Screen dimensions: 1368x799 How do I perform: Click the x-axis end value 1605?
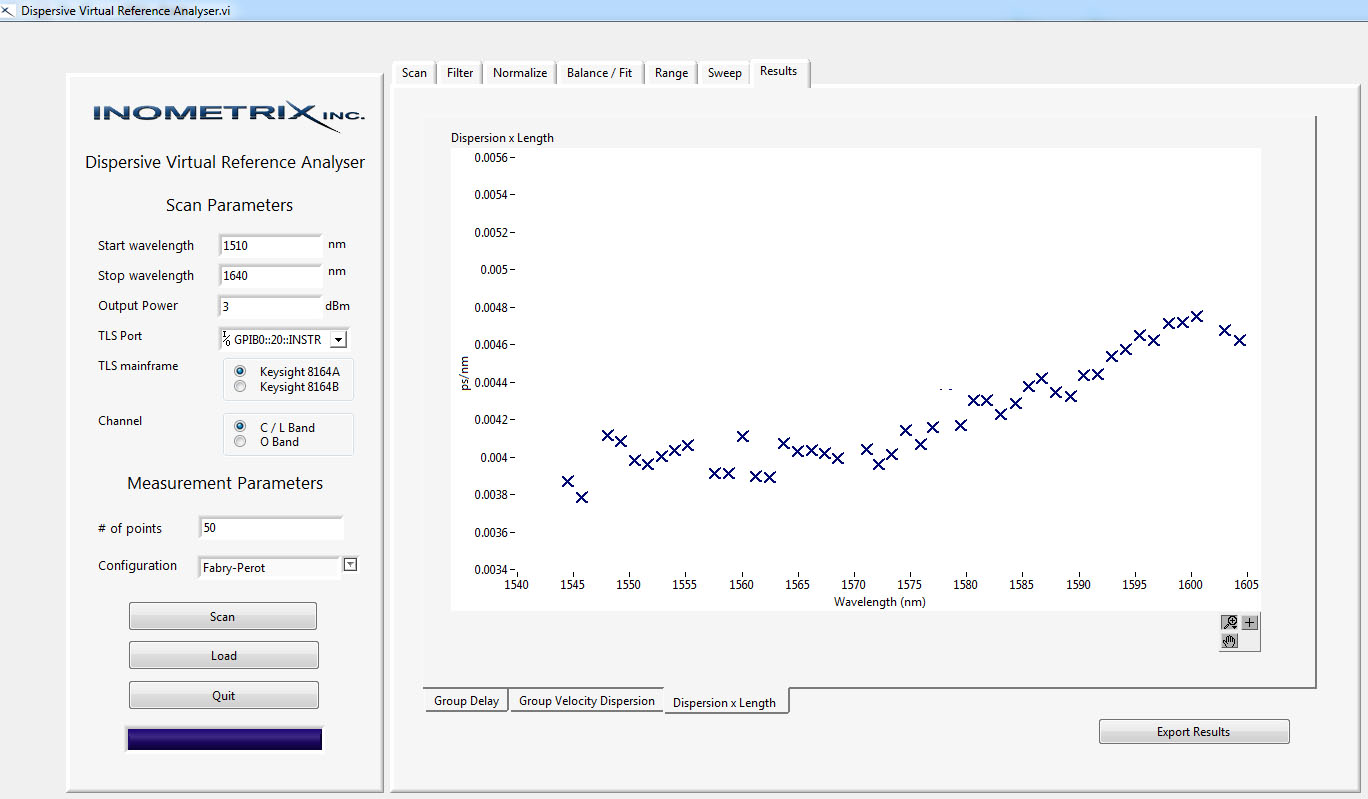click(x=1246, y=585)
